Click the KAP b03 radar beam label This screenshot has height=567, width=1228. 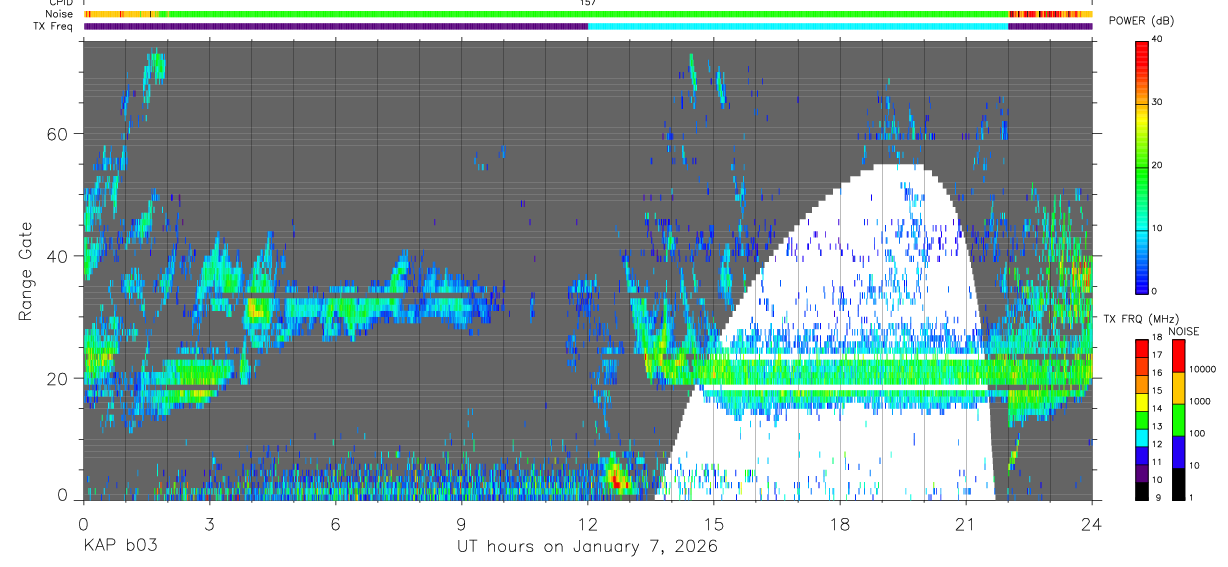point(119,546)
